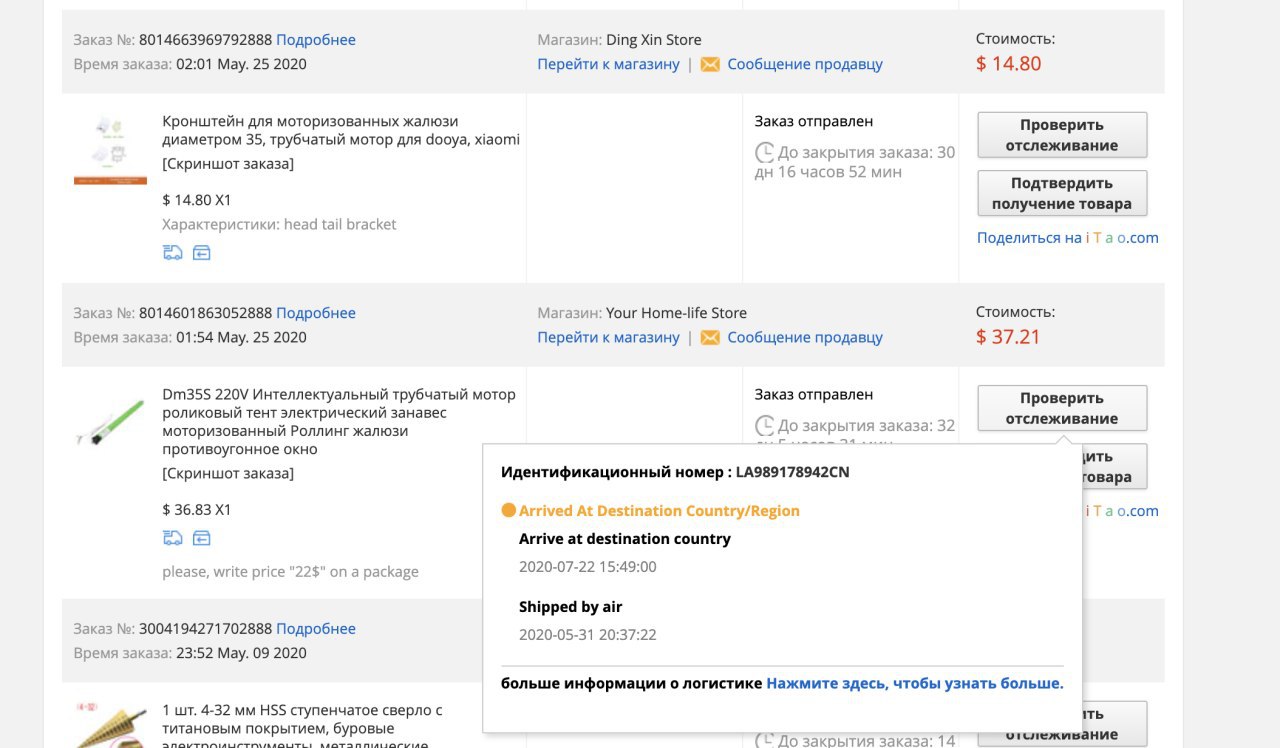Click "Нажмите здесь, чтобы узнать больше" link
This screenshot has width=1280, height=748.
(x=915, y=683)
